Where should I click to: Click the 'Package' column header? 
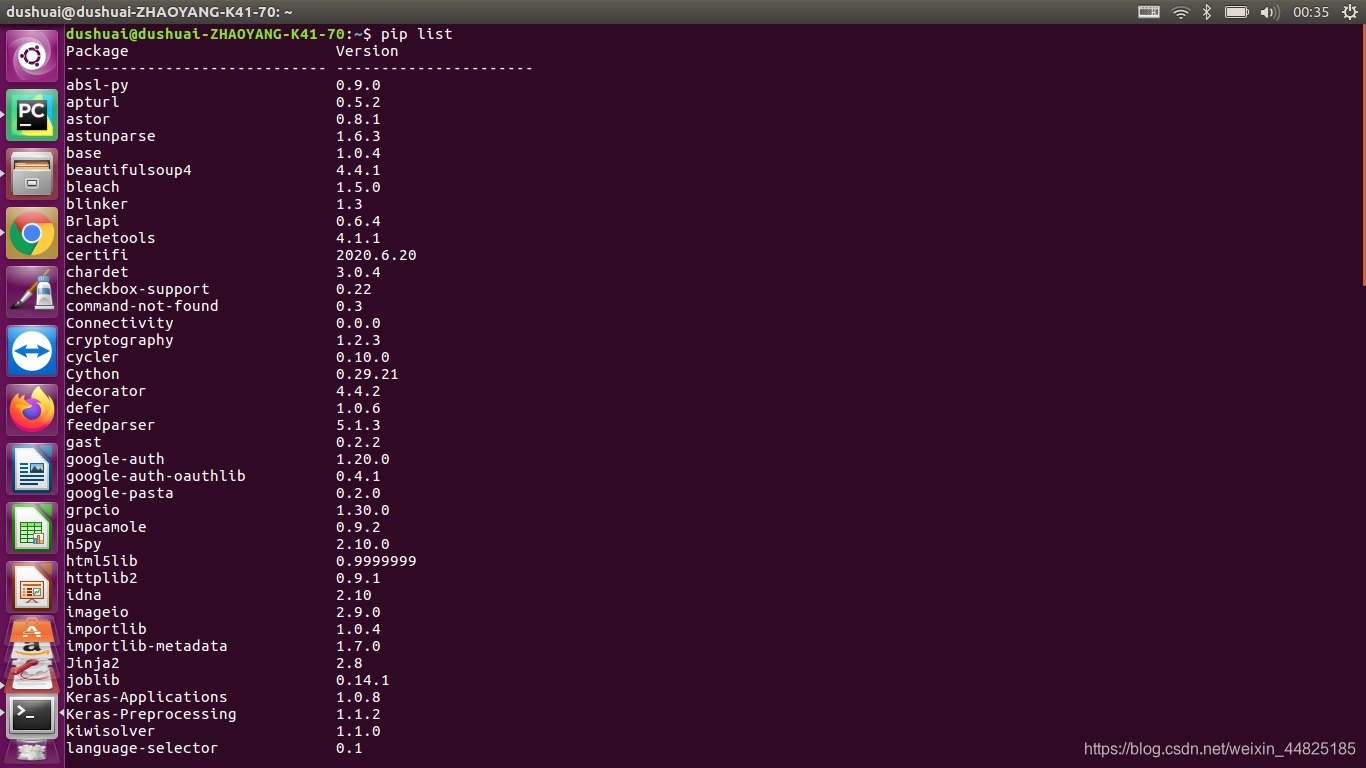point(97,51)
